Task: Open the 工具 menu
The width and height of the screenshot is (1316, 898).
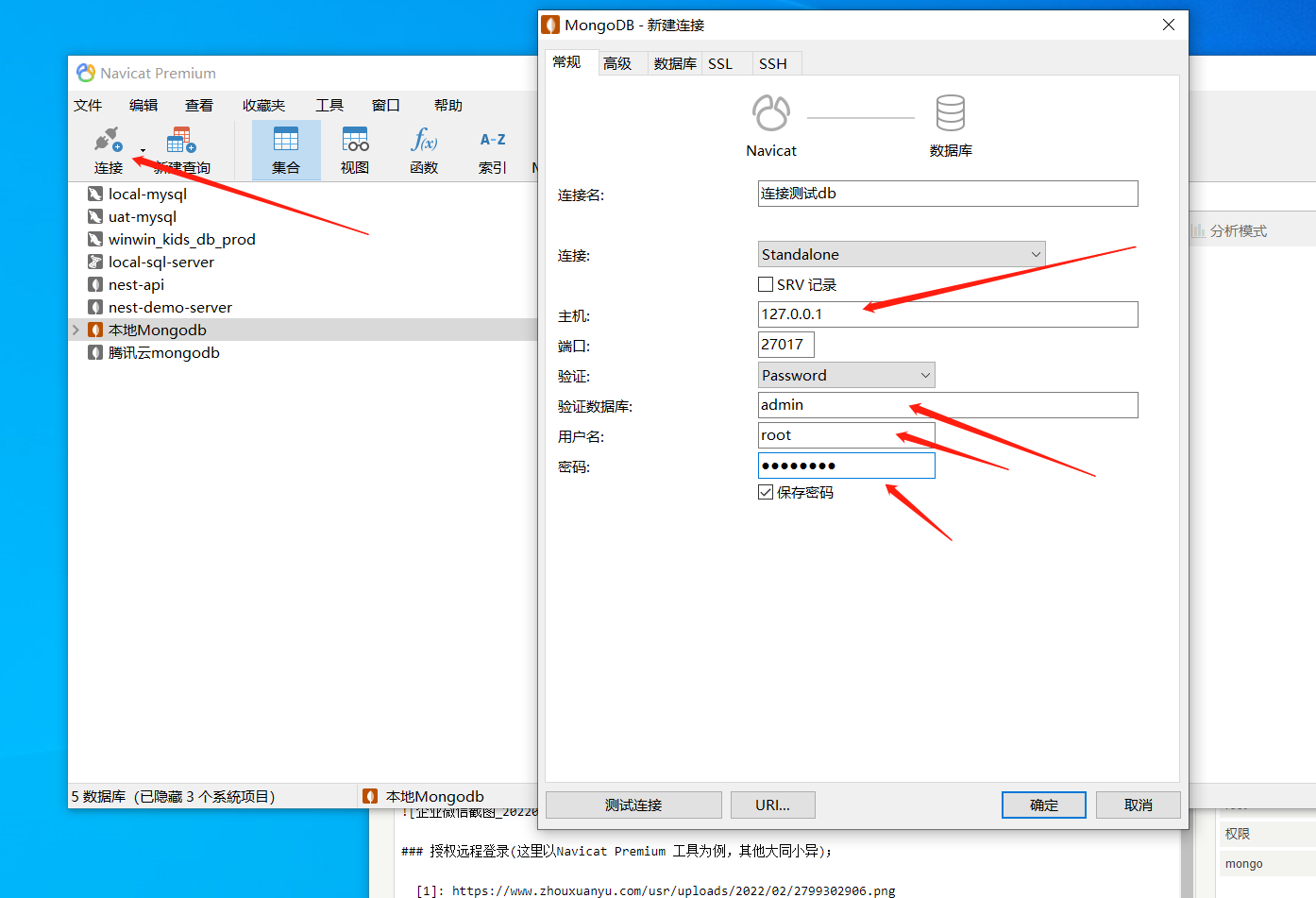Action: point(329,105)
